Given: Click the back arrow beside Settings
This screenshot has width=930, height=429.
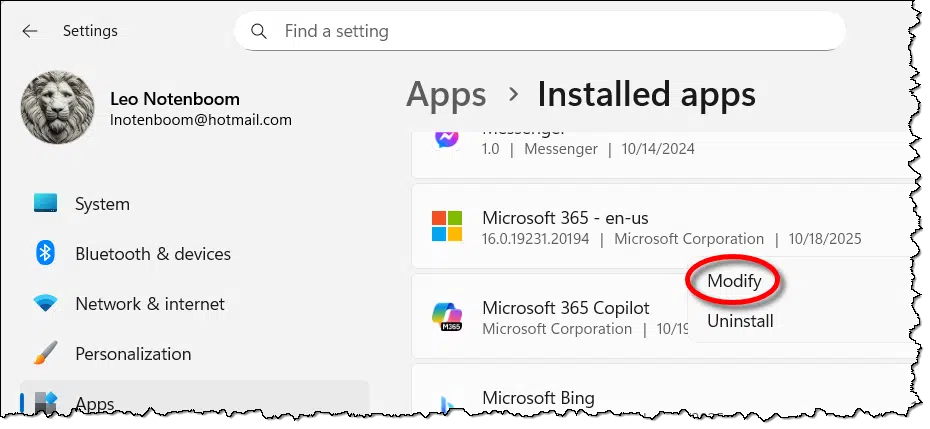Looking at the screenshot, I should 30,31.
